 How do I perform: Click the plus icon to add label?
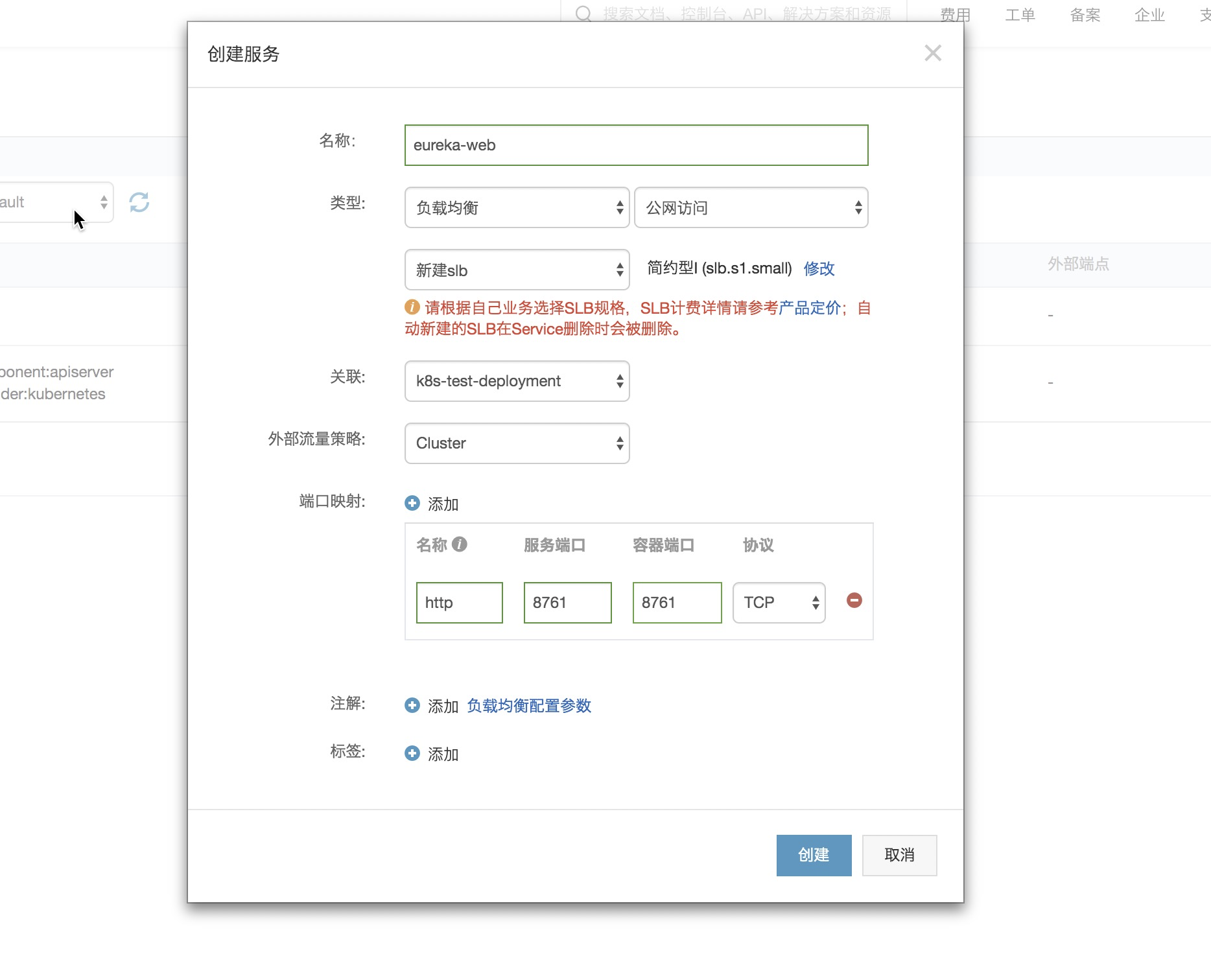pos(412,753)
